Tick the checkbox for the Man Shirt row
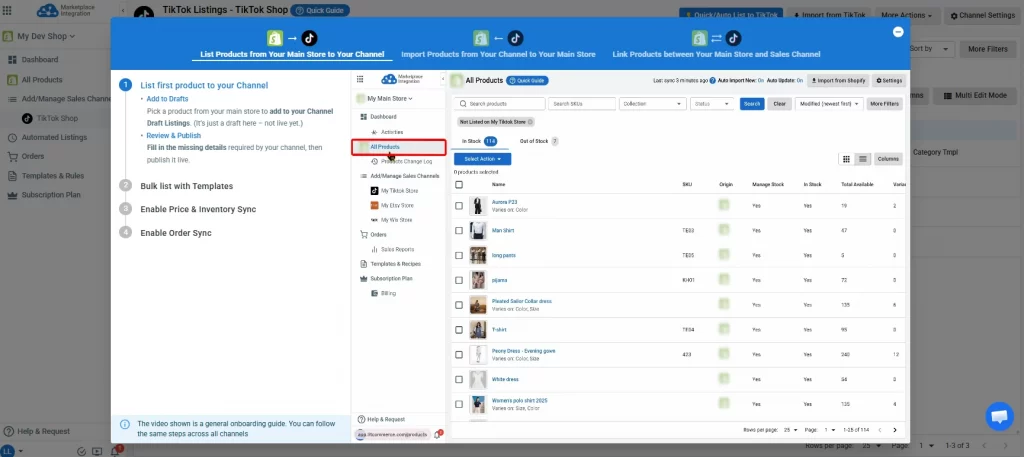The image size is (1024, 457). pos(458,230)
